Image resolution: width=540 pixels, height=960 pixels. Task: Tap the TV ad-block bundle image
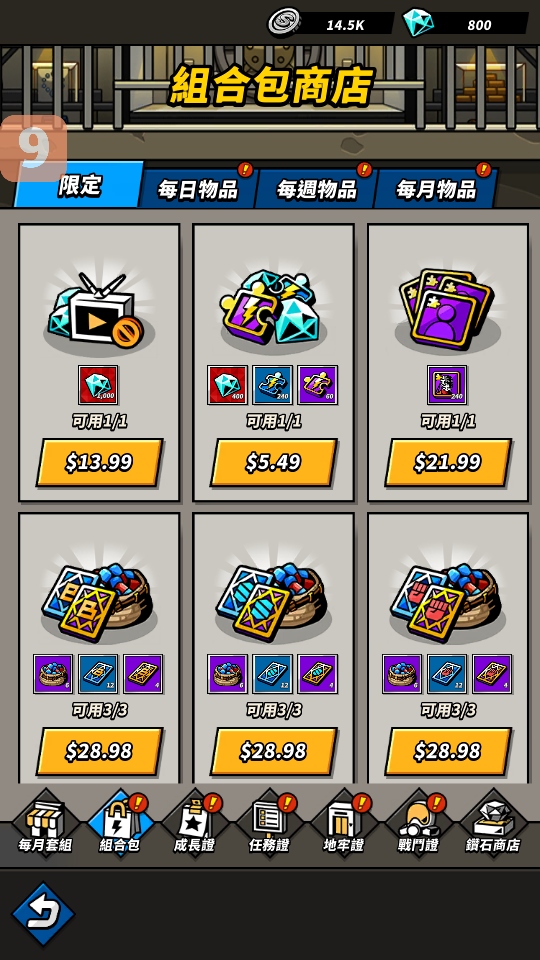click(x=98, y=310)
